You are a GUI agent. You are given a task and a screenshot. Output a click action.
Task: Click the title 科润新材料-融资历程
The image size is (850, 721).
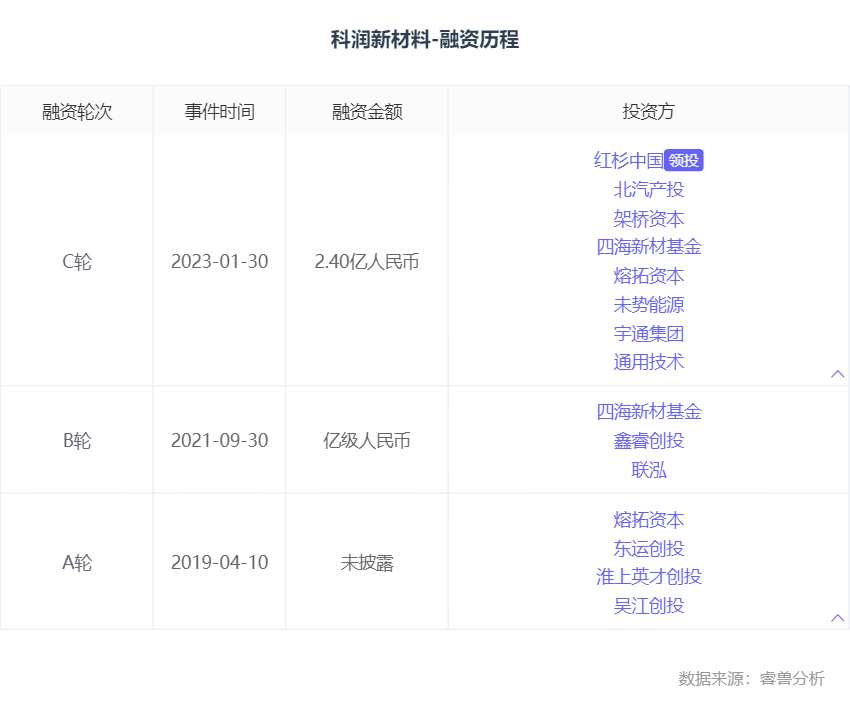[x=425, y=40]
